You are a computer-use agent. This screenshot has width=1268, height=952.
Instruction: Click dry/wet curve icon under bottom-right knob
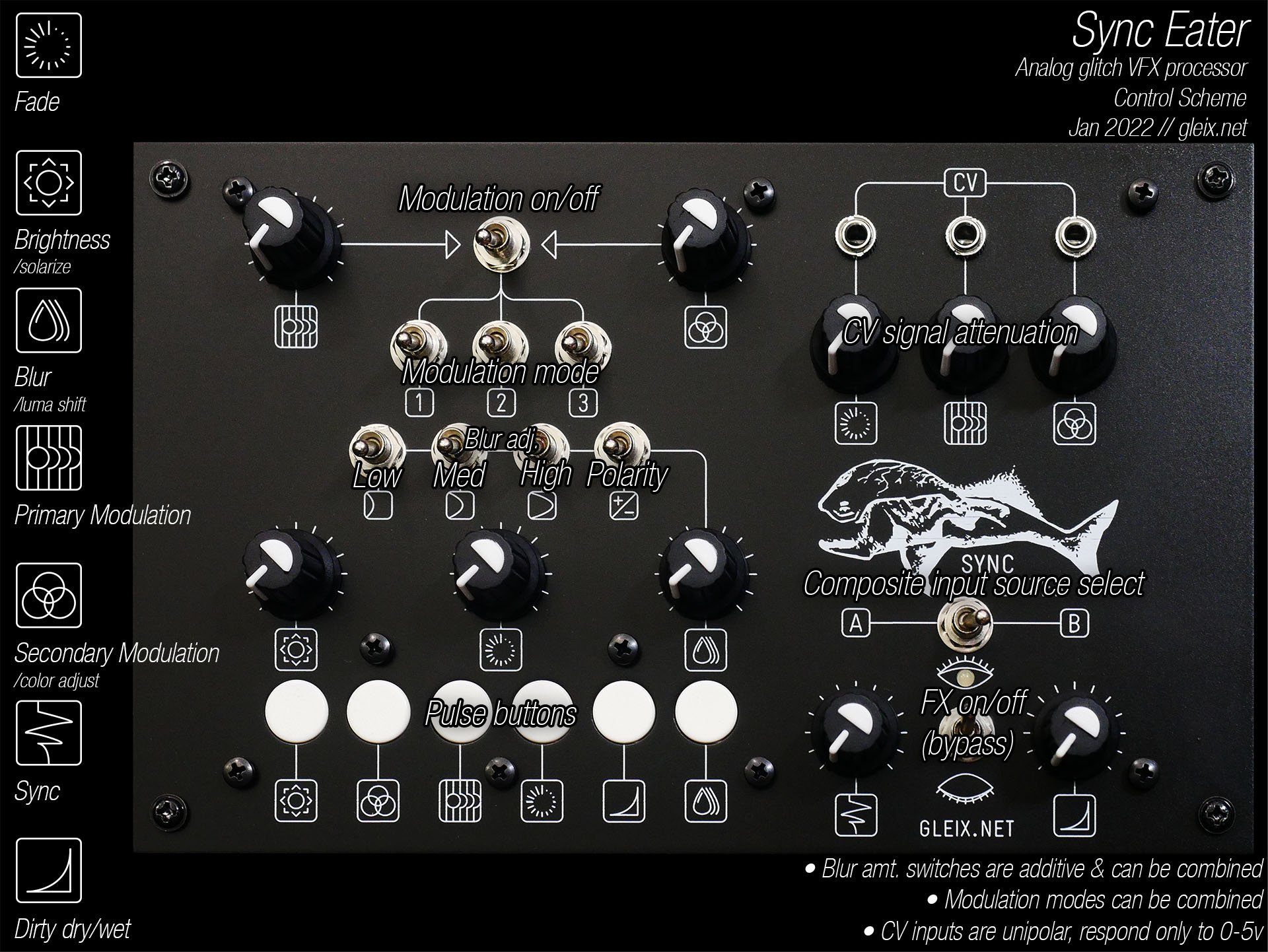tap(1074, 816)
